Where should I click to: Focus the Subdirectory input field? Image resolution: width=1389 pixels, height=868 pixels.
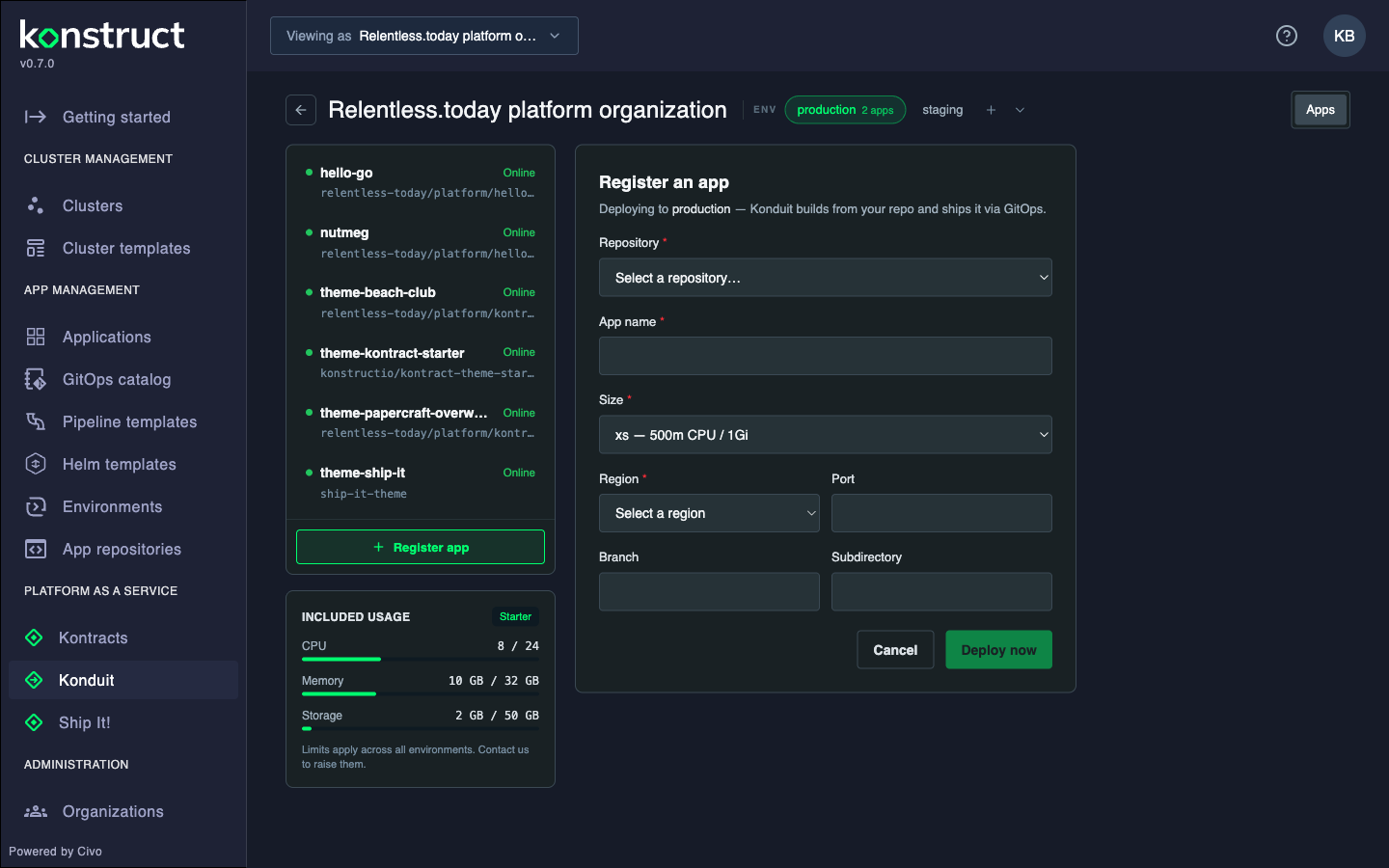point(941,591)
